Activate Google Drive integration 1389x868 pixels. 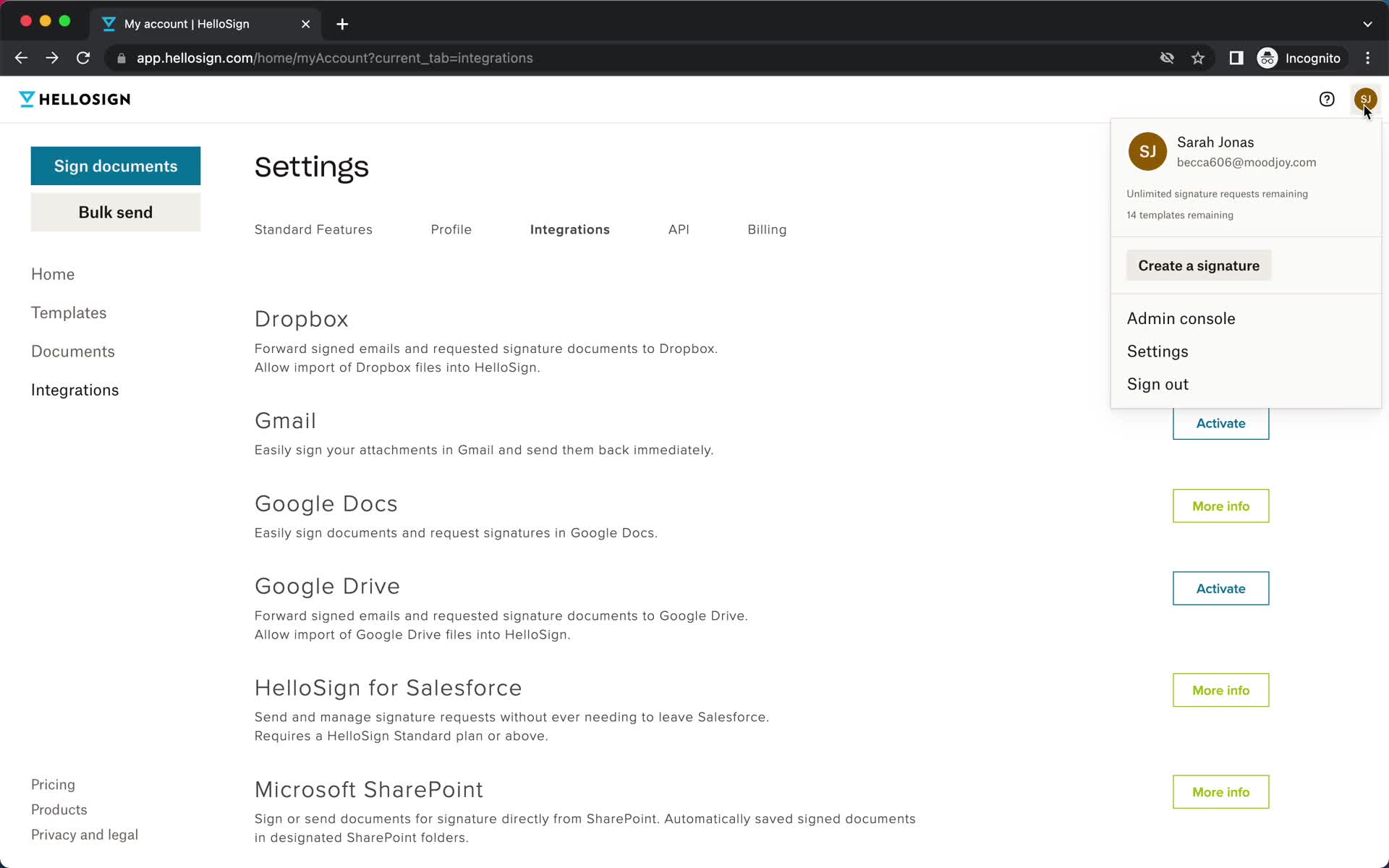coord(1221,588)
